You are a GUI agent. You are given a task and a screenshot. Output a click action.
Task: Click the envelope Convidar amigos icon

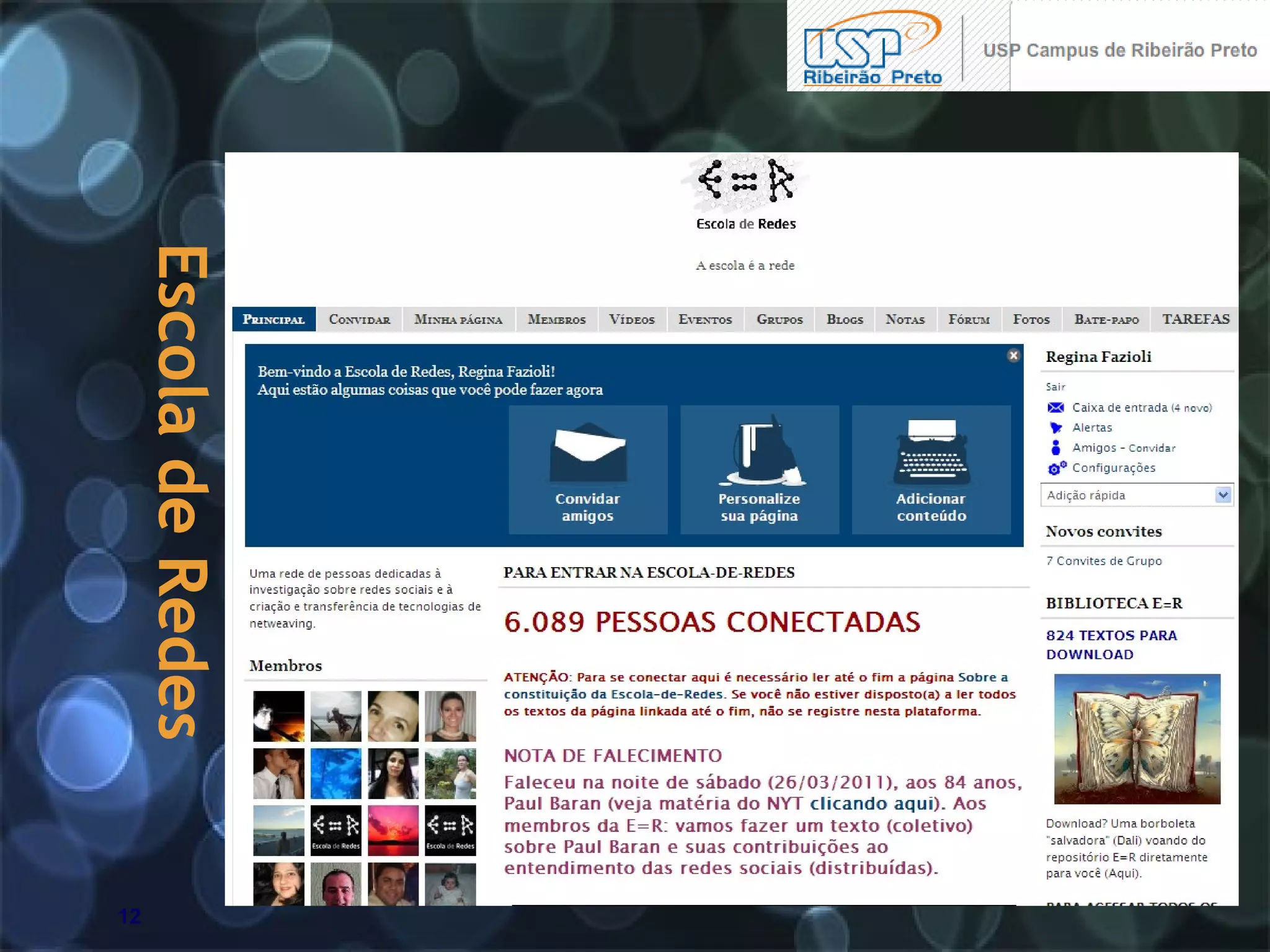pyautogui.click(x=588, y=452)
